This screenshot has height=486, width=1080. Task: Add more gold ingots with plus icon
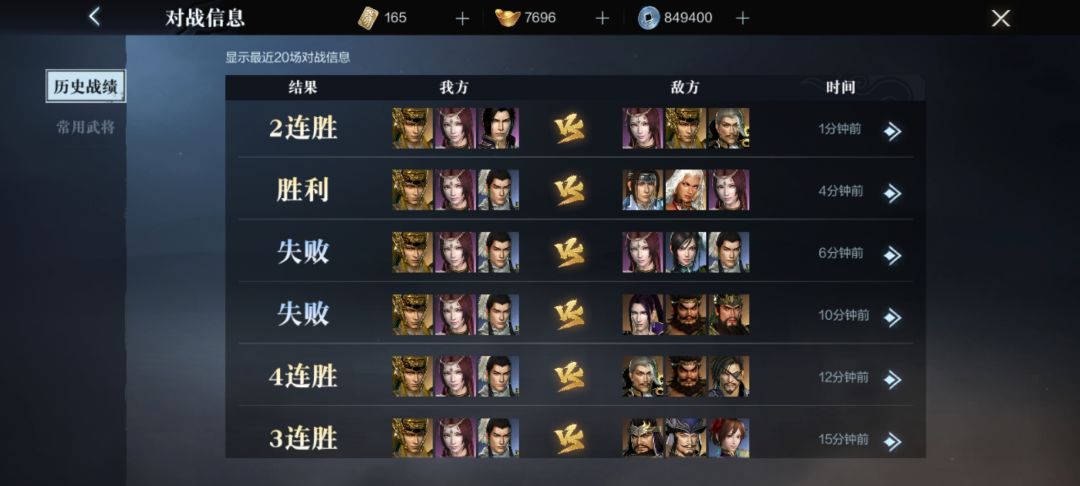(602, 19)
